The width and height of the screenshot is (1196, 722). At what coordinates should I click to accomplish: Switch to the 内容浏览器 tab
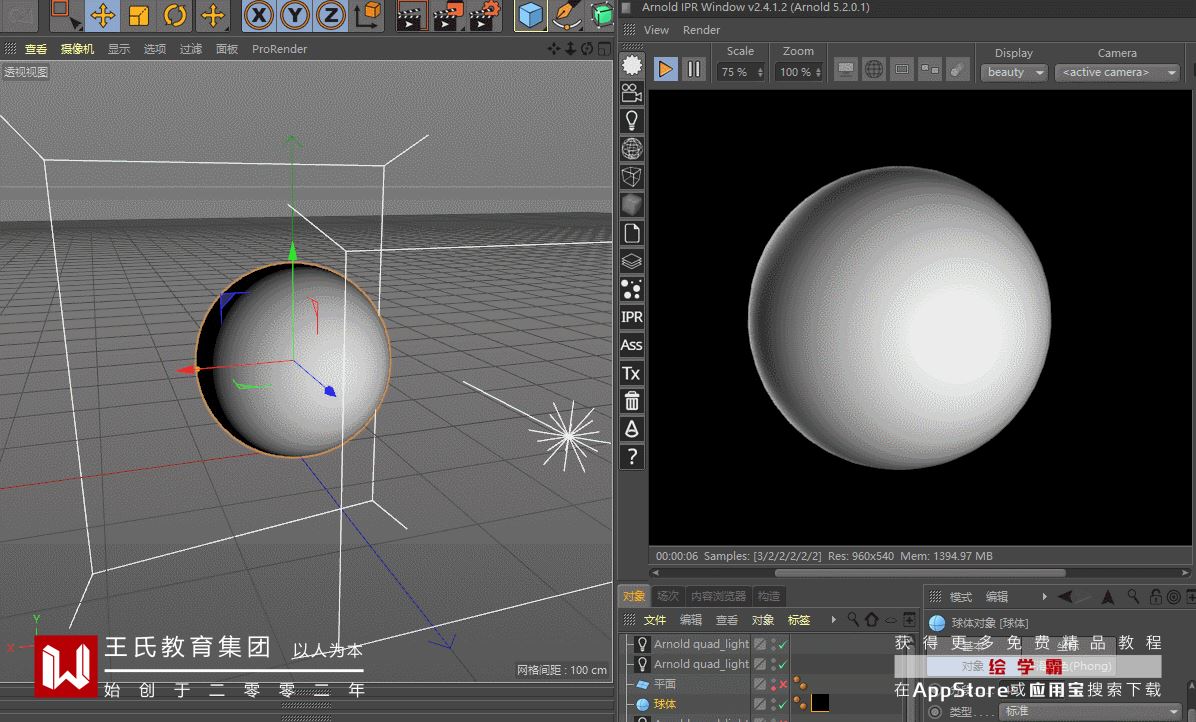(718, 596)
